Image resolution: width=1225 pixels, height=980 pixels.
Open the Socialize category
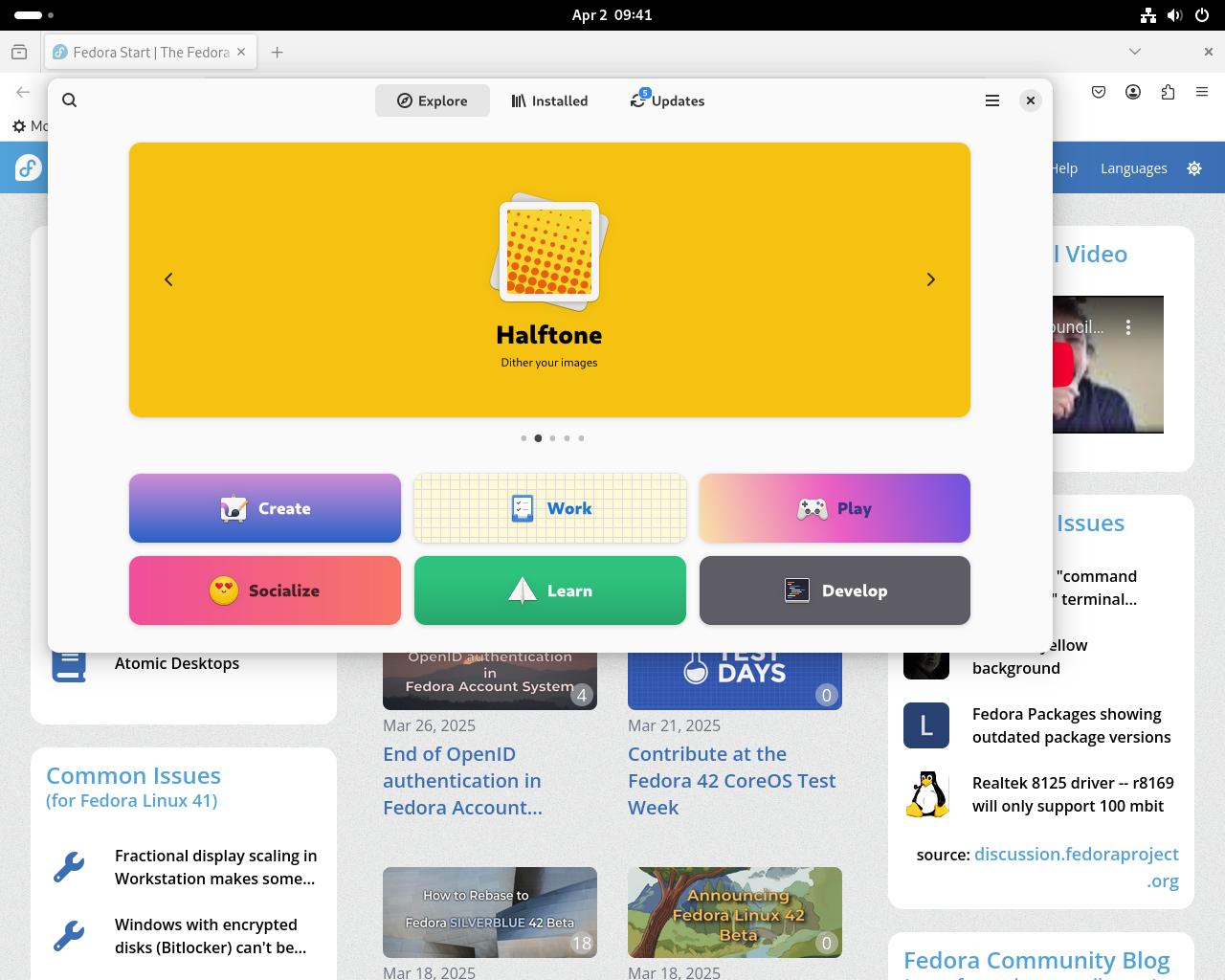pyautogui.click(x=265, y=590)
